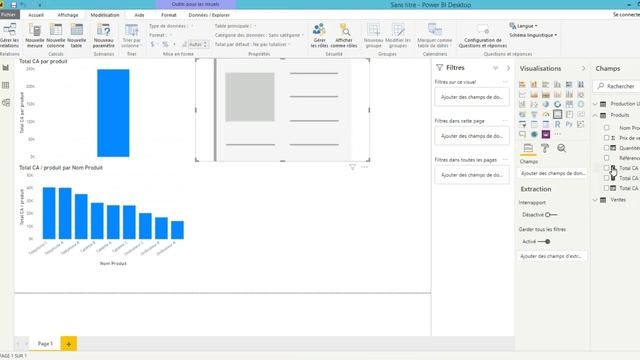
Task: Switch to the Accueil ribbon tab
Action: [36, 15]
